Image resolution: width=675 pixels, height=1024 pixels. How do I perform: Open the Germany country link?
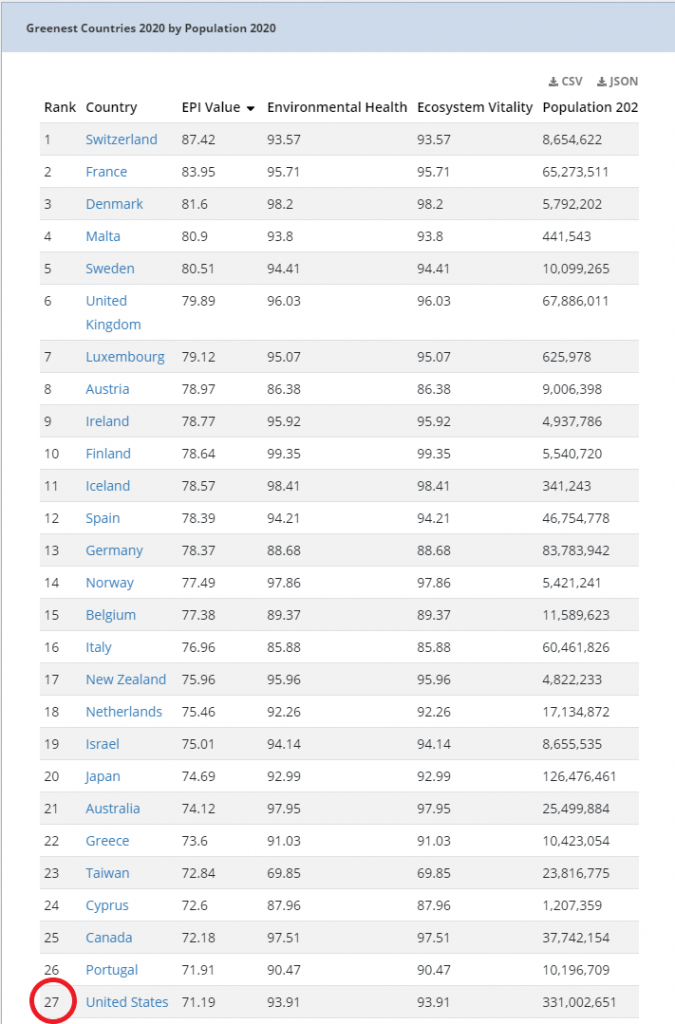pyautogui.click(x=114, y=551)
